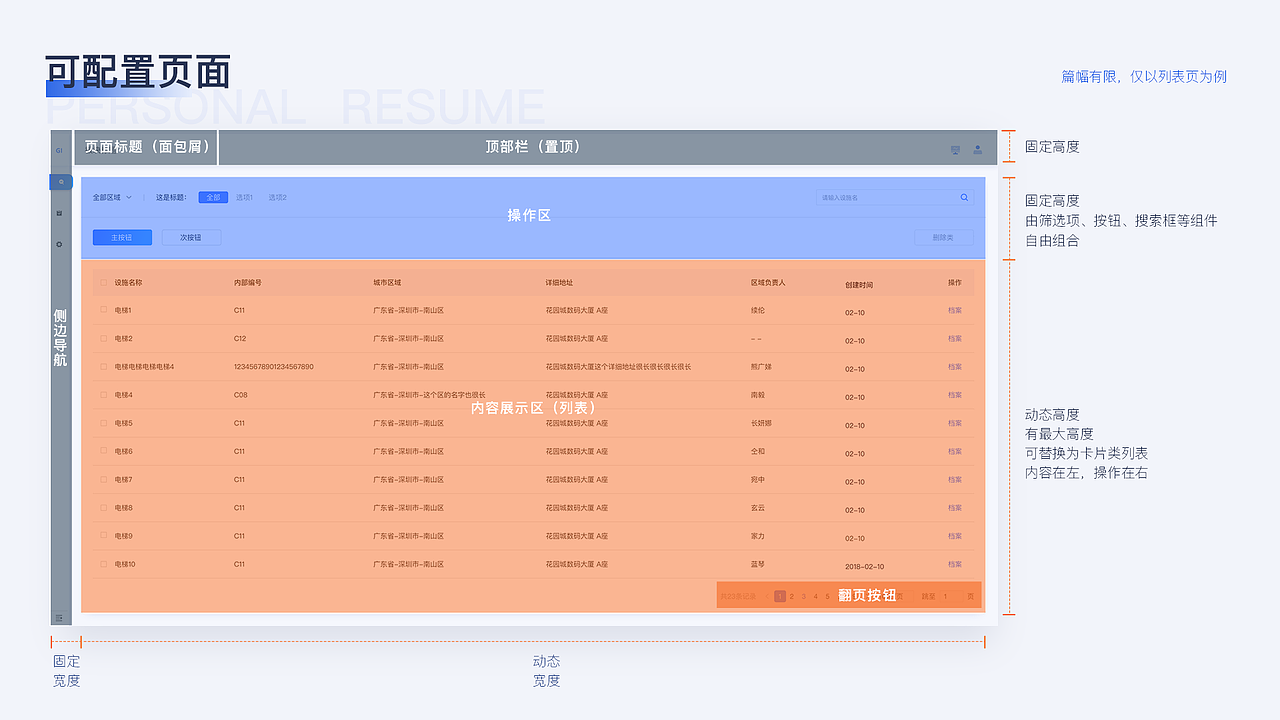Open 档案 link for 电梯2 row
Screen dimensions: 1280x720
[955, 338]
